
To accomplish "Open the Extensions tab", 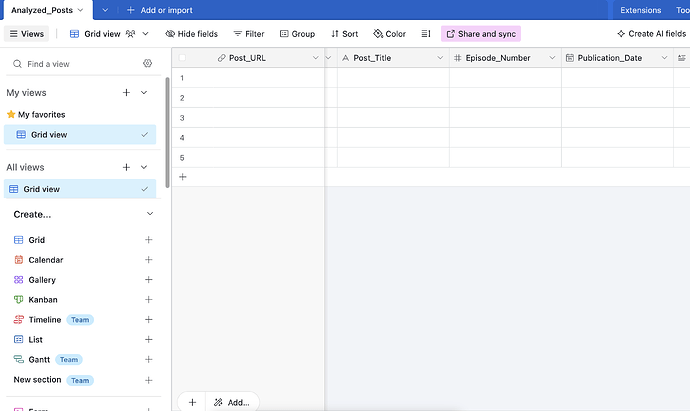I will tap(640, 10).
